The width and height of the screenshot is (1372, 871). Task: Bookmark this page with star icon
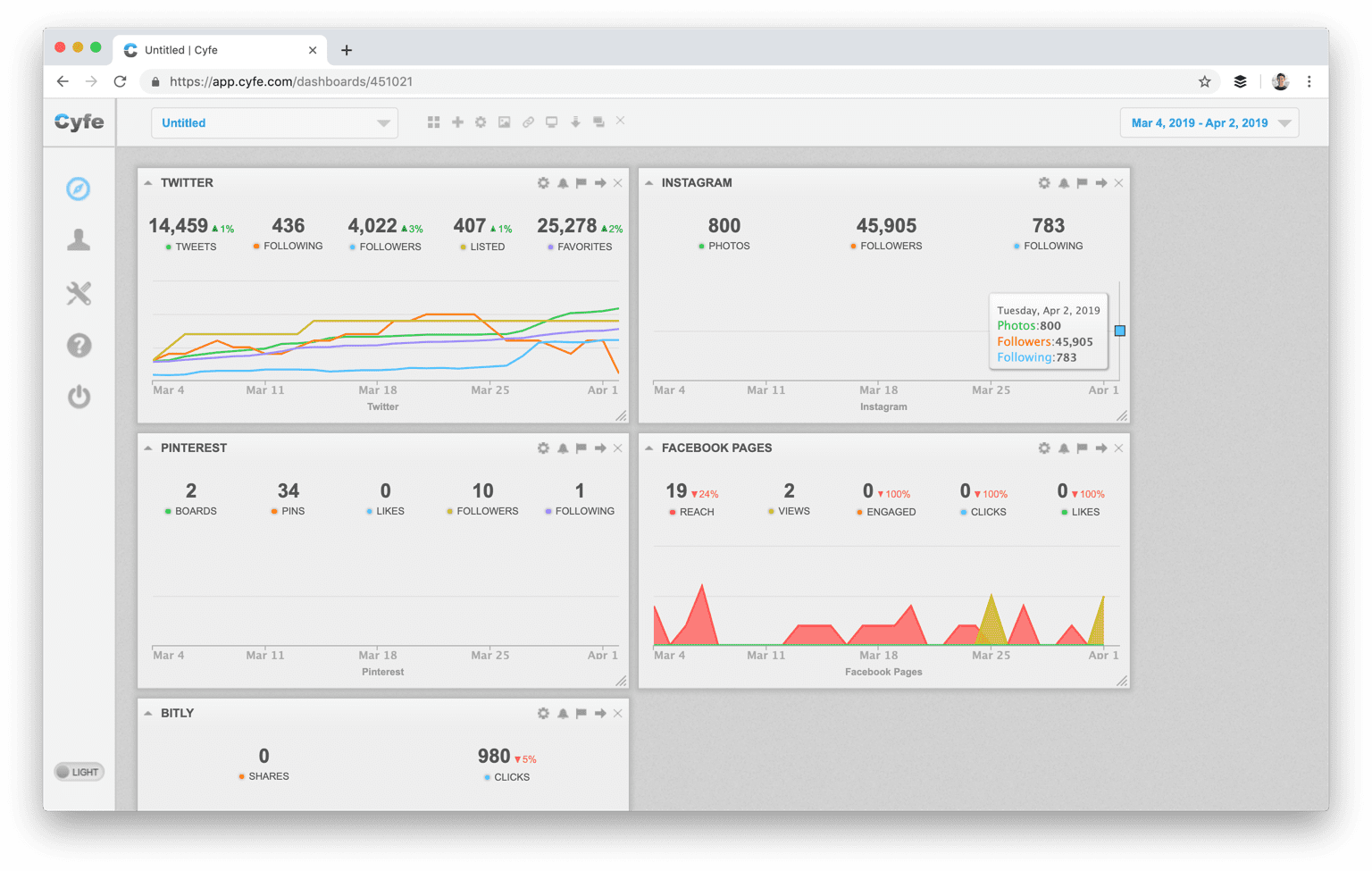click(x=1204, y=81)
